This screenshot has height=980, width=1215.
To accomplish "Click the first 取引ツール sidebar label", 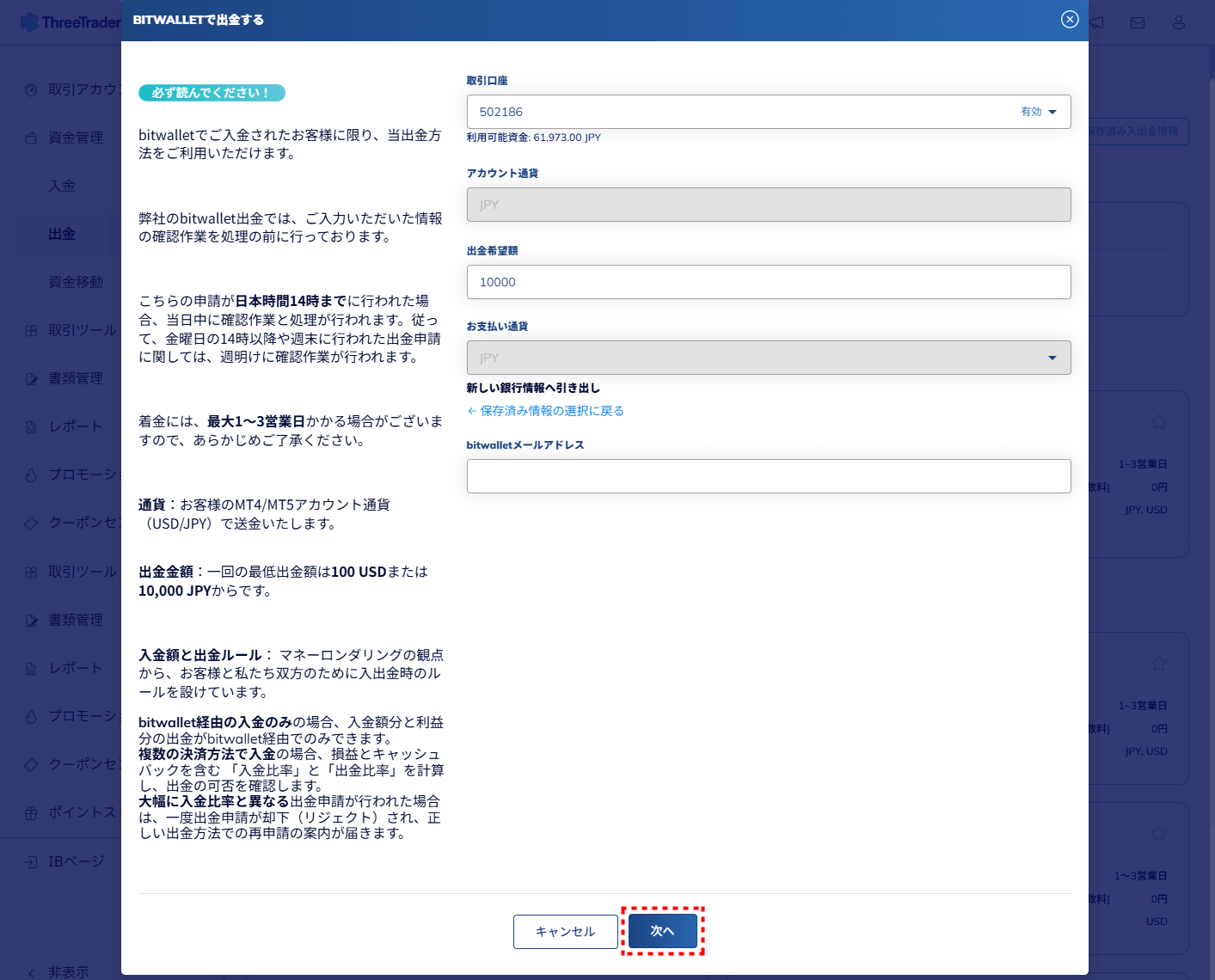I will pos(83,330).
